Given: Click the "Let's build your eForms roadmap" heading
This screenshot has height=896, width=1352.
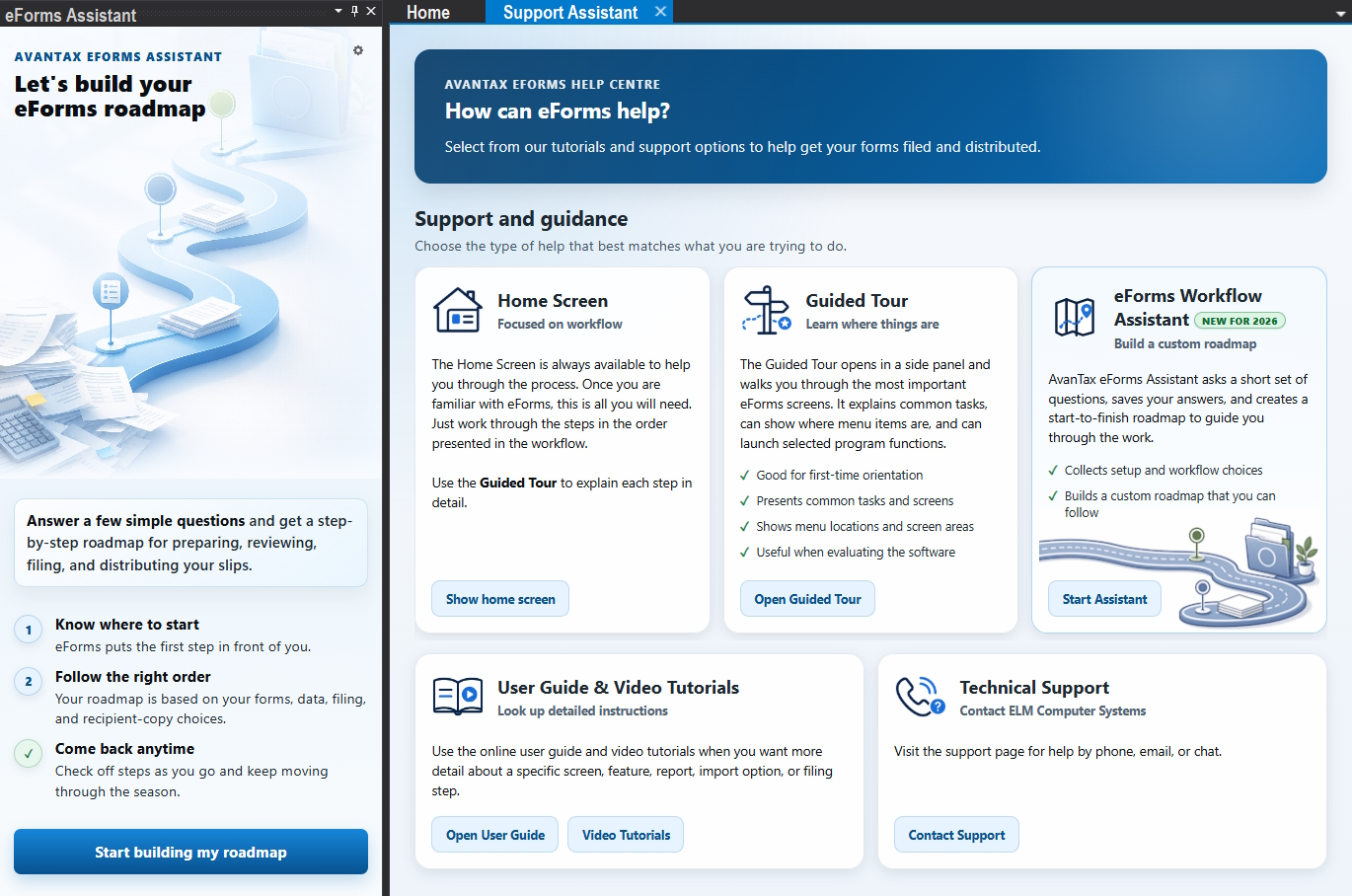Looking at the screenshot, I should click(110, 97).
